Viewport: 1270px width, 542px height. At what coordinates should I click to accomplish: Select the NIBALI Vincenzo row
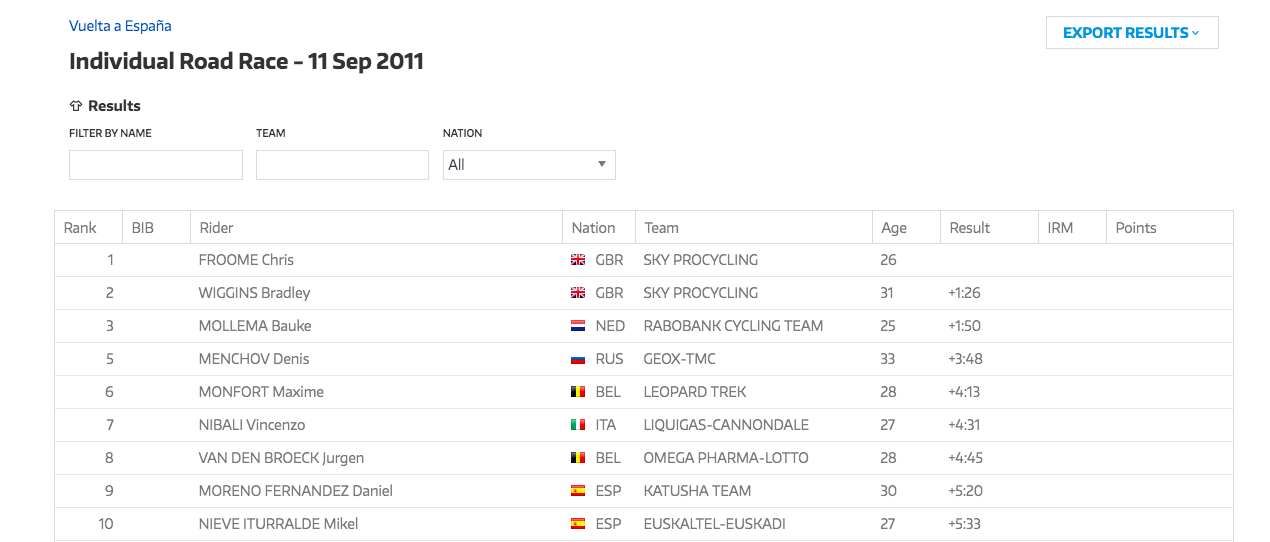click(x=644, y=425)
